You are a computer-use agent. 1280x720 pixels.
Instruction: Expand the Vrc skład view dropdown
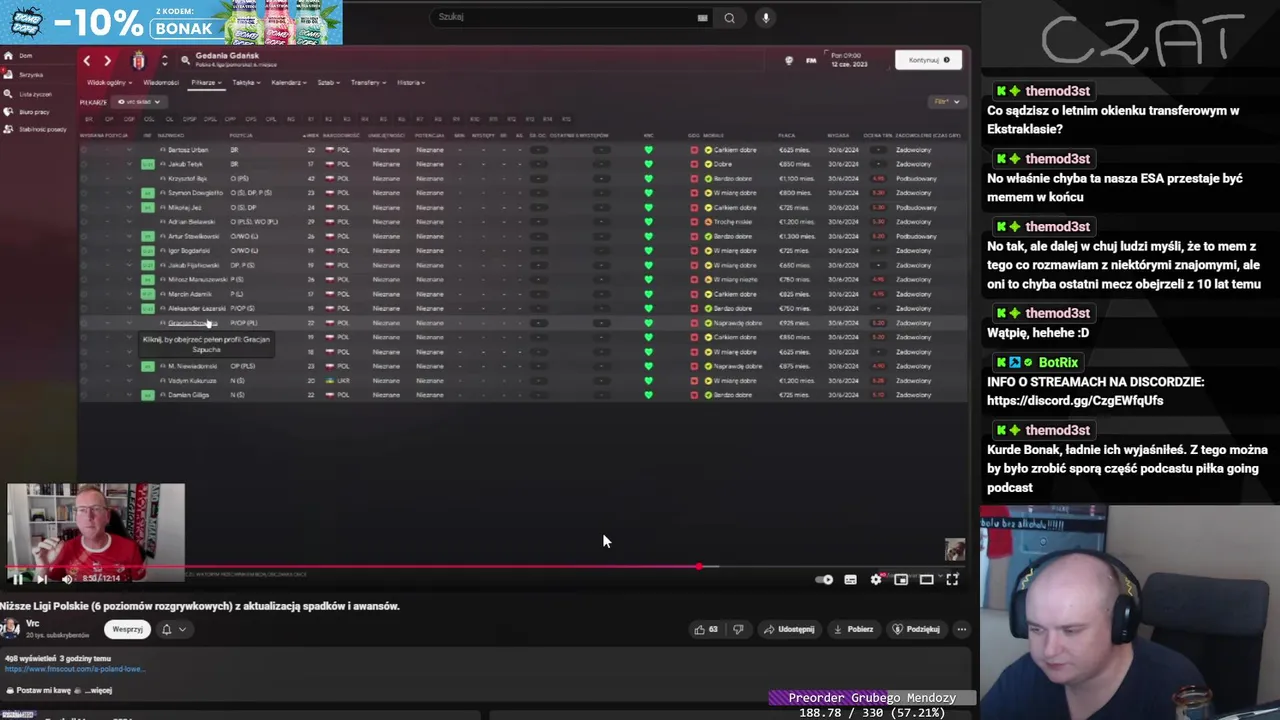pos(139,102)
